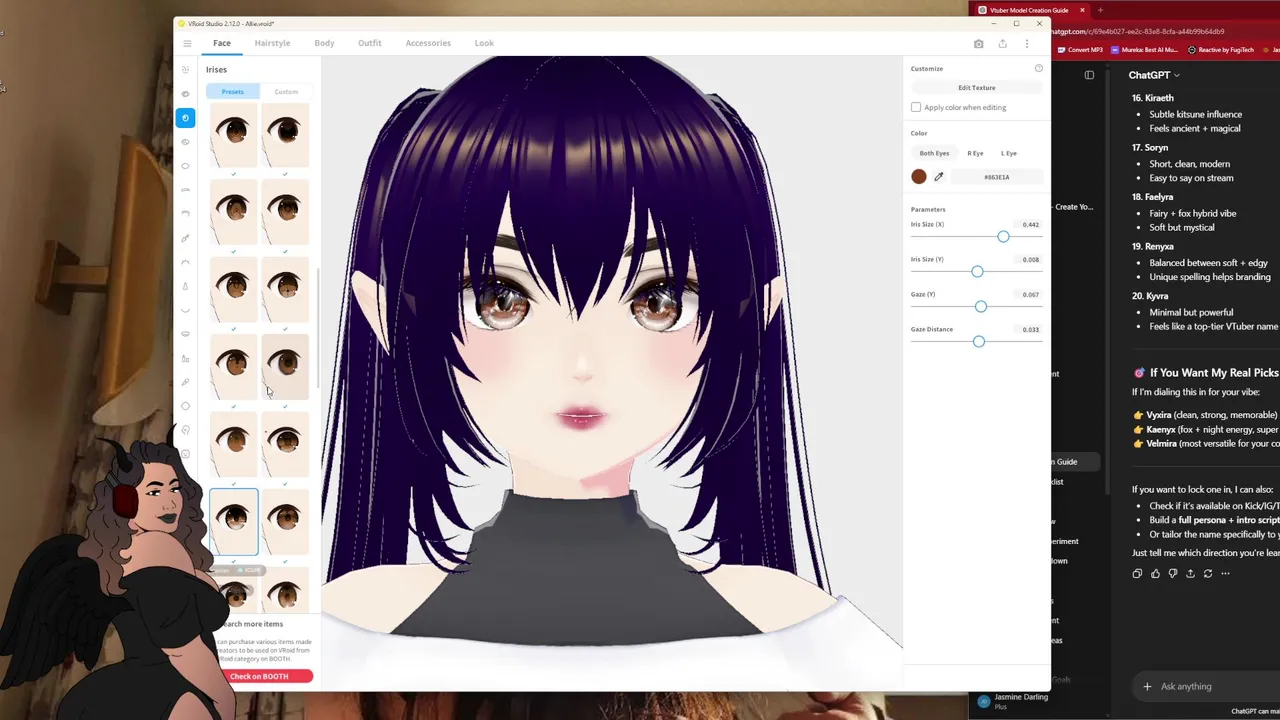The width and height of the screenshot is (1280, 720).
Task: Open more actions on ChatGPT response
Action: click(1225, 574)
